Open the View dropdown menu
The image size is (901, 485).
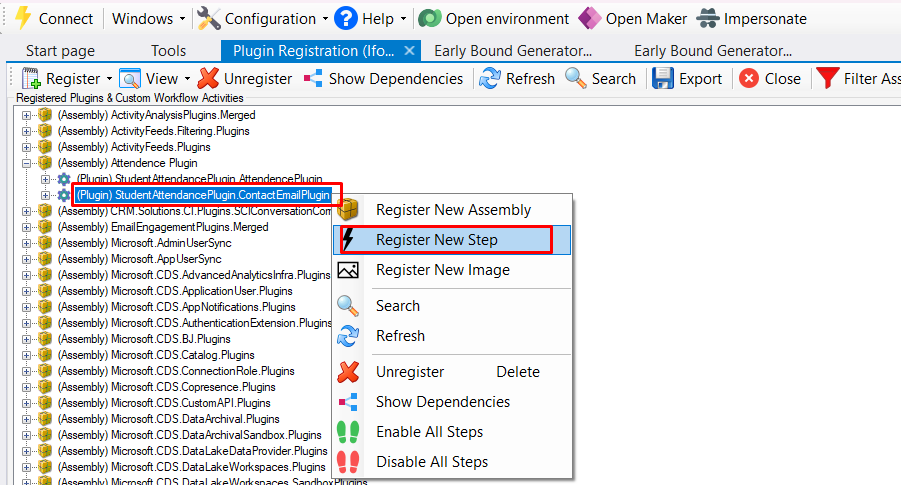click(x=185, y=79)
